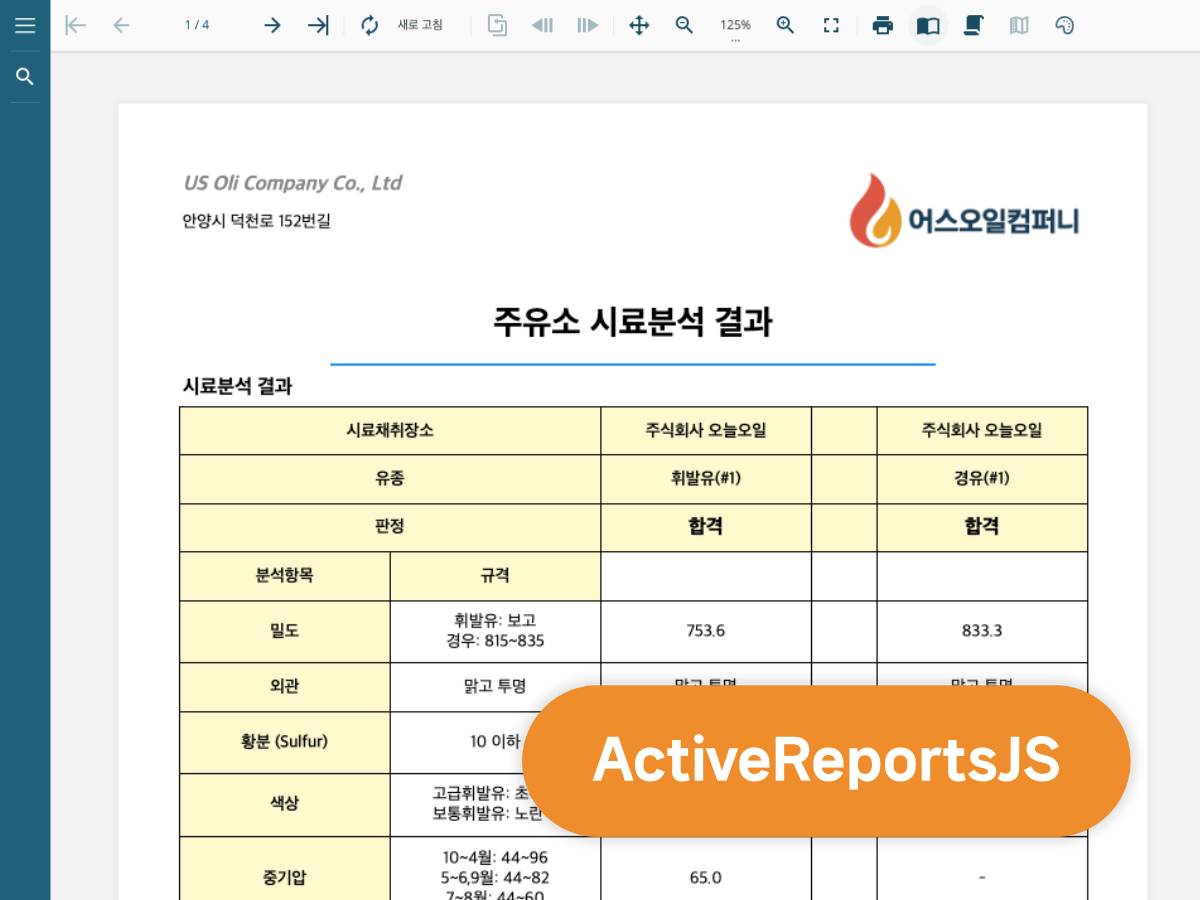Click the search icon in the sidebar

point(25,75)
